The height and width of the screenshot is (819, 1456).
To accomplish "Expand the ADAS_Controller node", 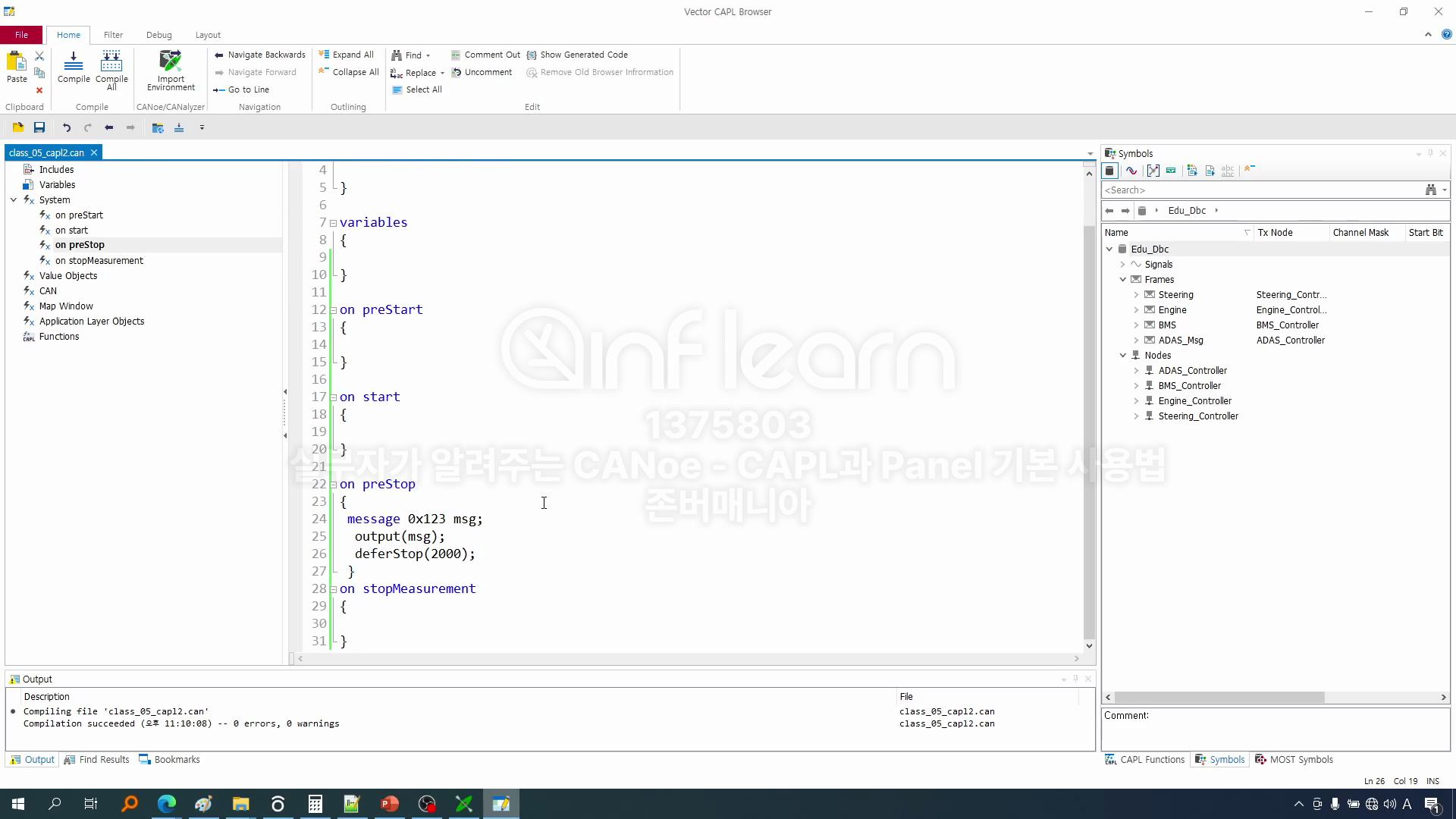I will [1136, 371].
